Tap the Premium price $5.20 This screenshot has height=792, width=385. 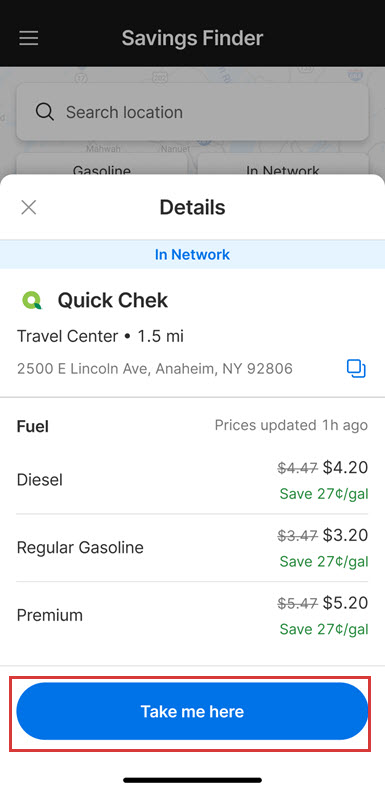coord(345,603)
